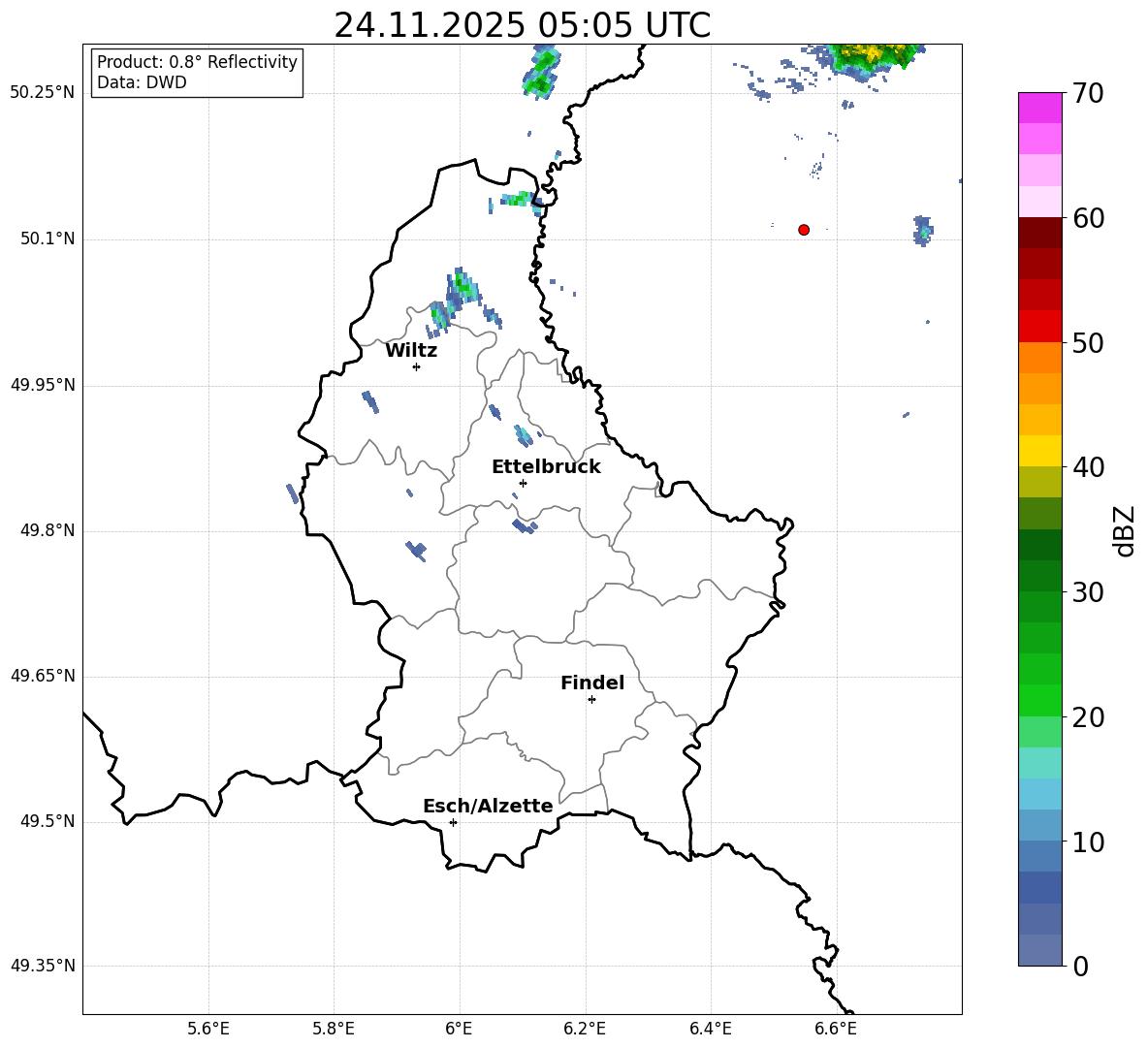Image resolution: width=1148 pixels, height=1048 pixels.
Task: Select the Findel city label
Action: click(x=592, y=683)
